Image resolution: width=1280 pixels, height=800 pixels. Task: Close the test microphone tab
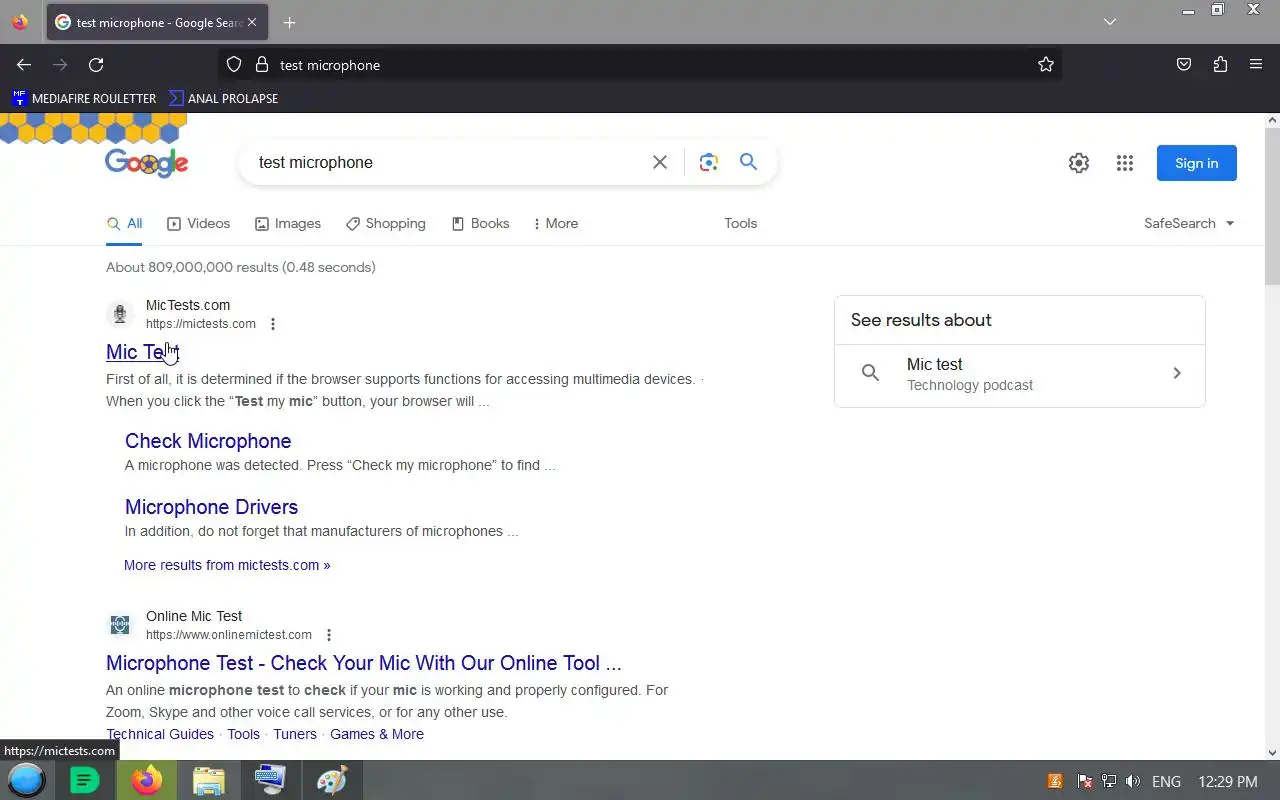pos(251,22)
